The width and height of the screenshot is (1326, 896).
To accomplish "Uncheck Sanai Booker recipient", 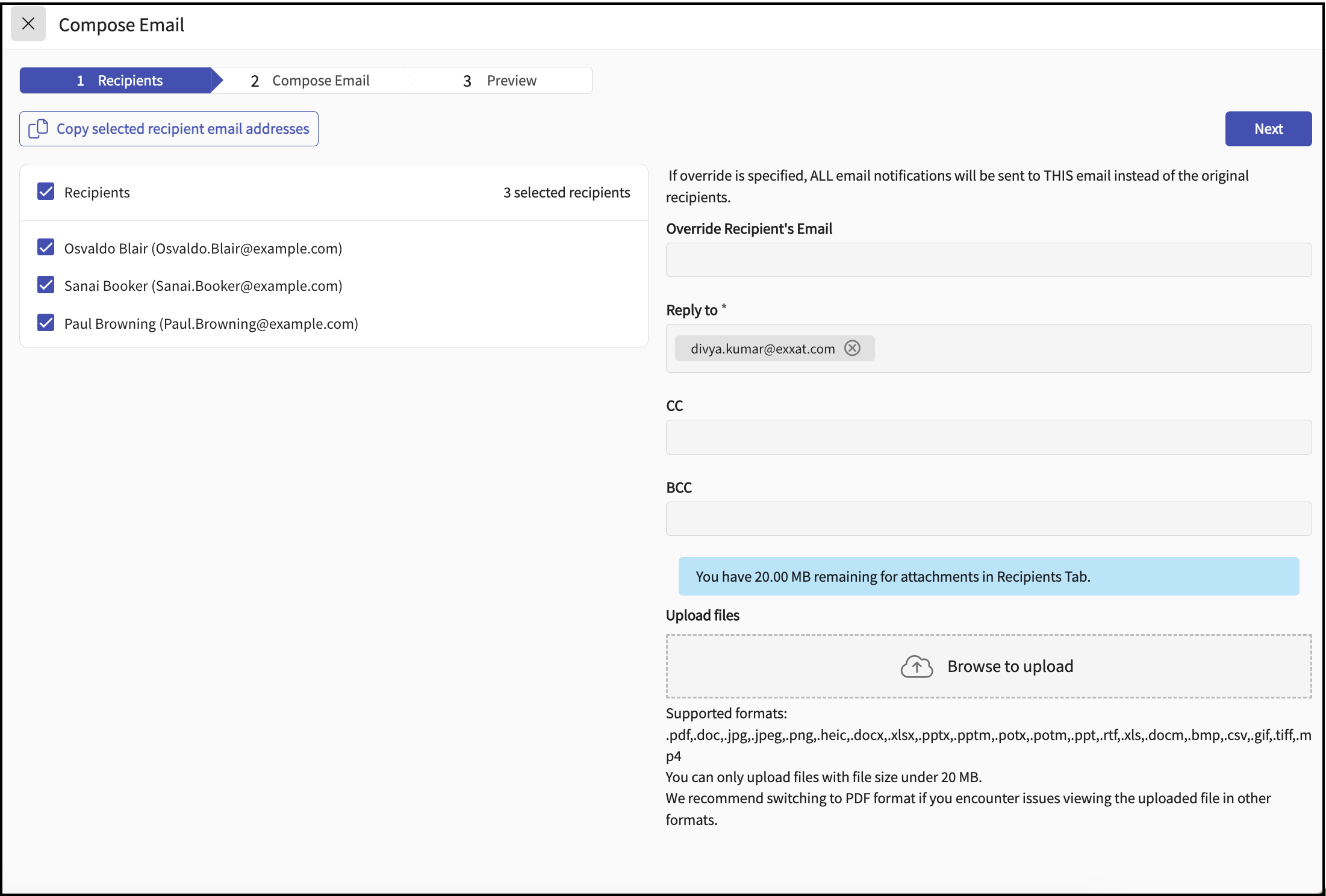I will [46, 285].
